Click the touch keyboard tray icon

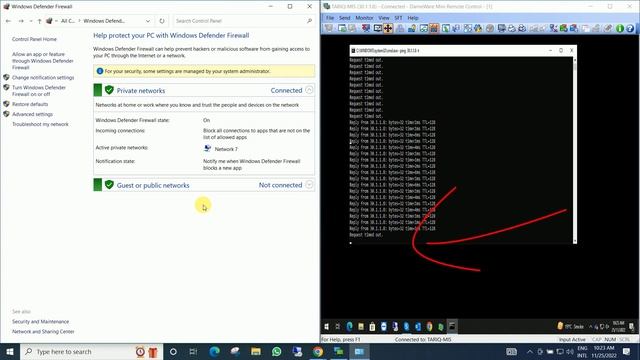click(x=511, y=351)
